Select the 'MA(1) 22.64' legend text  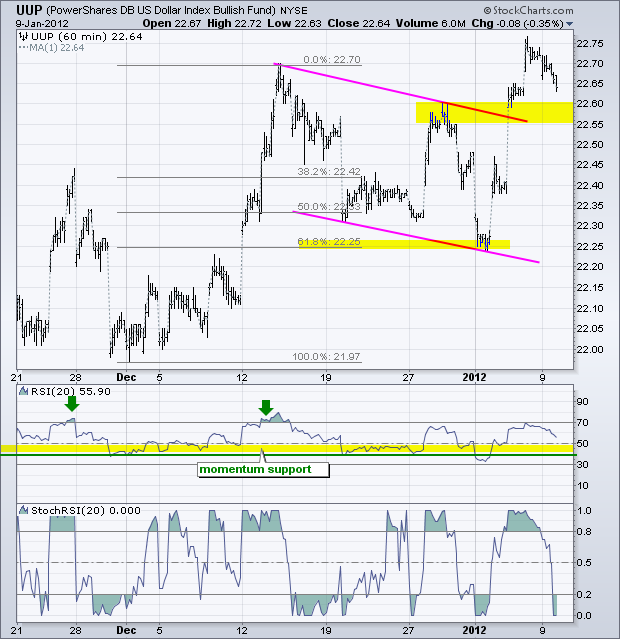point(57,48)
